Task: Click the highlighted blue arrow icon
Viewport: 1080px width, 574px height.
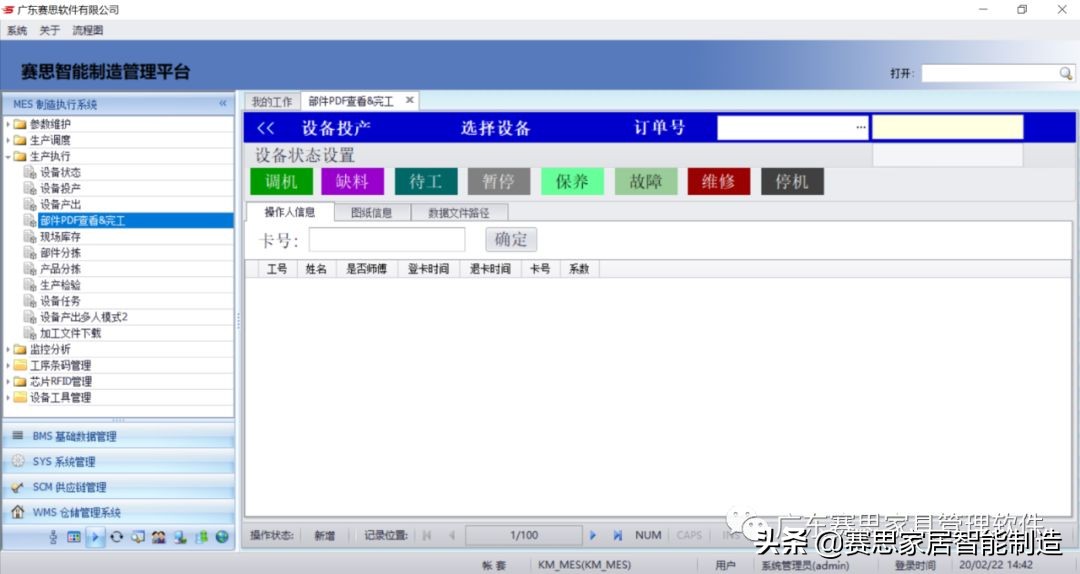Action: point(95,537)
